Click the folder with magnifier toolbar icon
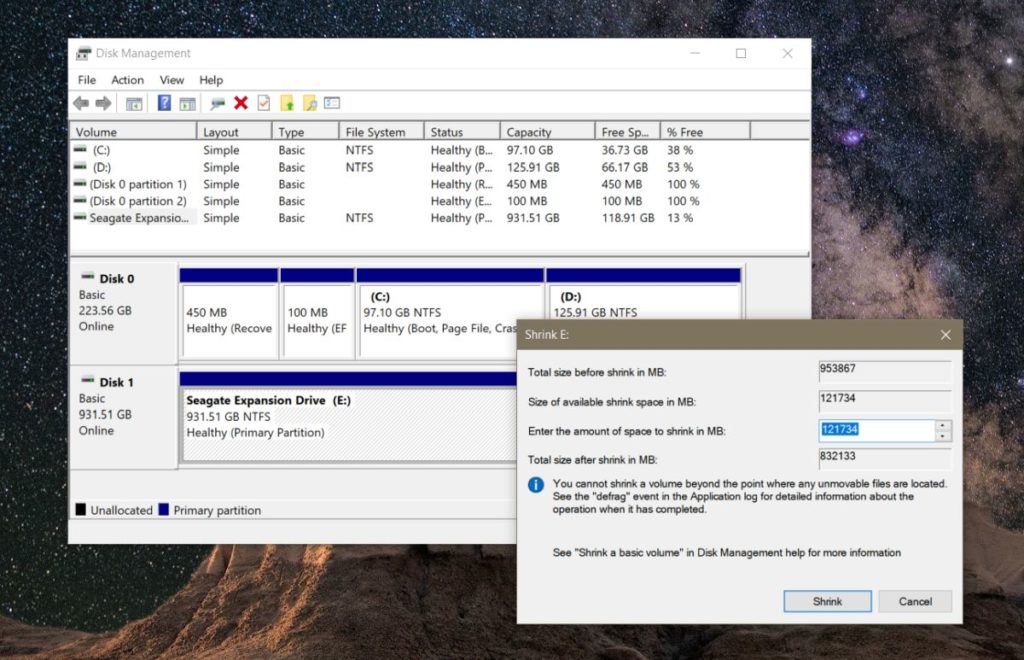Viewport: 1024px width, 660px height. pyautogui.click(x=309, y=103)
